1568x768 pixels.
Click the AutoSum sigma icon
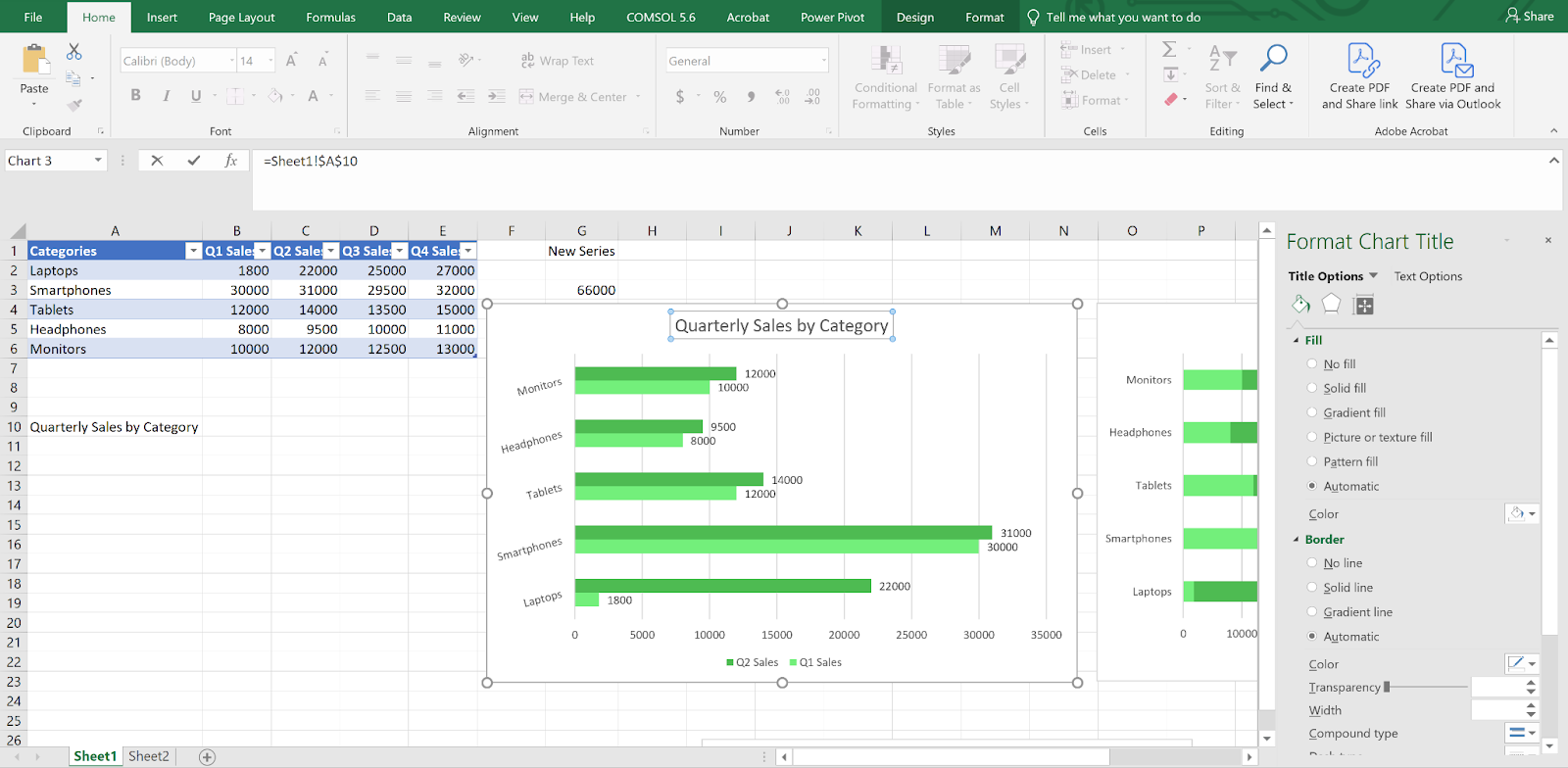click(x=1169, y=49)
